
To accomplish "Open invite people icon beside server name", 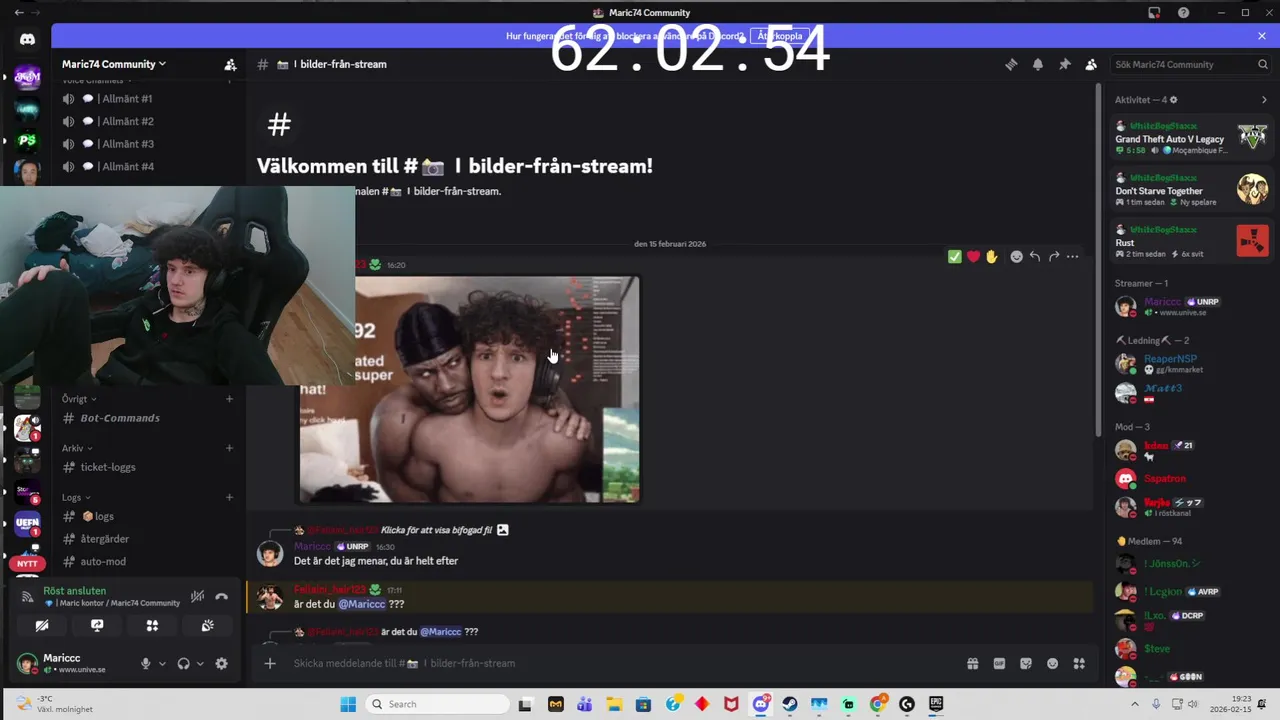I will 230,64.
